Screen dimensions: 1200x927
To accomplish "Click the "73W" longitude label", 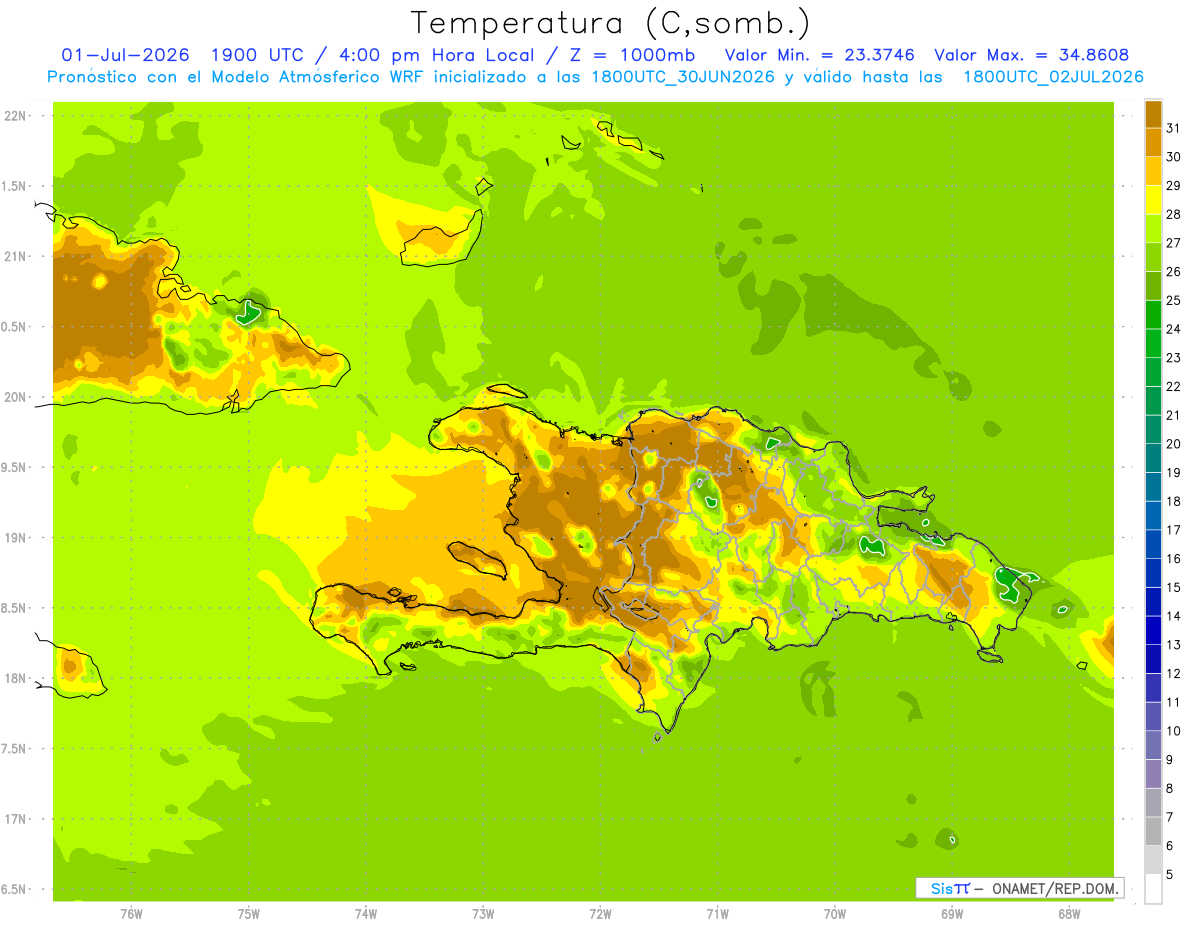I will tap(483, 915).
